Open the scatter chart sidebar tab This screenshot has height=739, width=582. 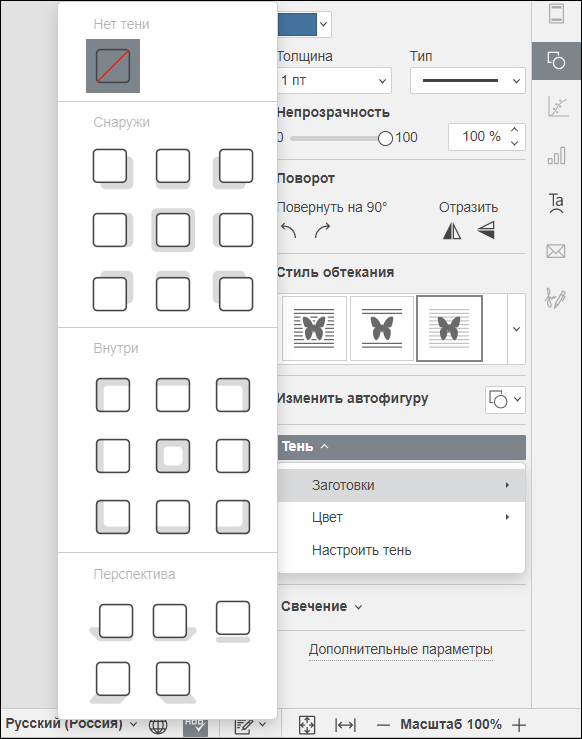pos(557,107)
